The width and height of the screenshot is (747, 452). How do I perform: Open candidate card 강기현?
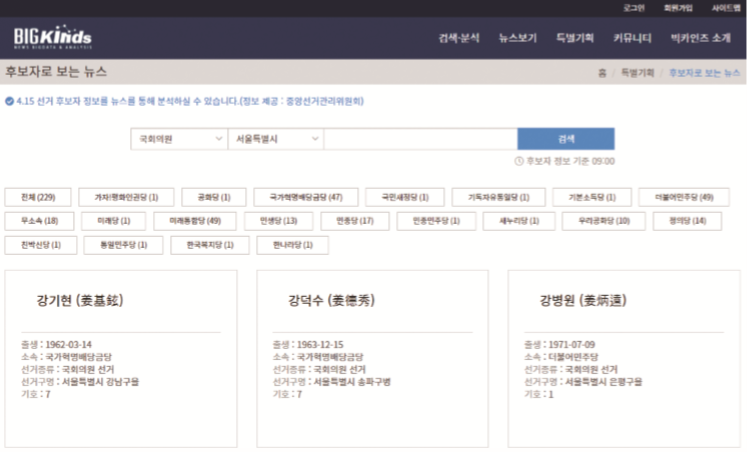pyautogui.click(x=121, y=359)
